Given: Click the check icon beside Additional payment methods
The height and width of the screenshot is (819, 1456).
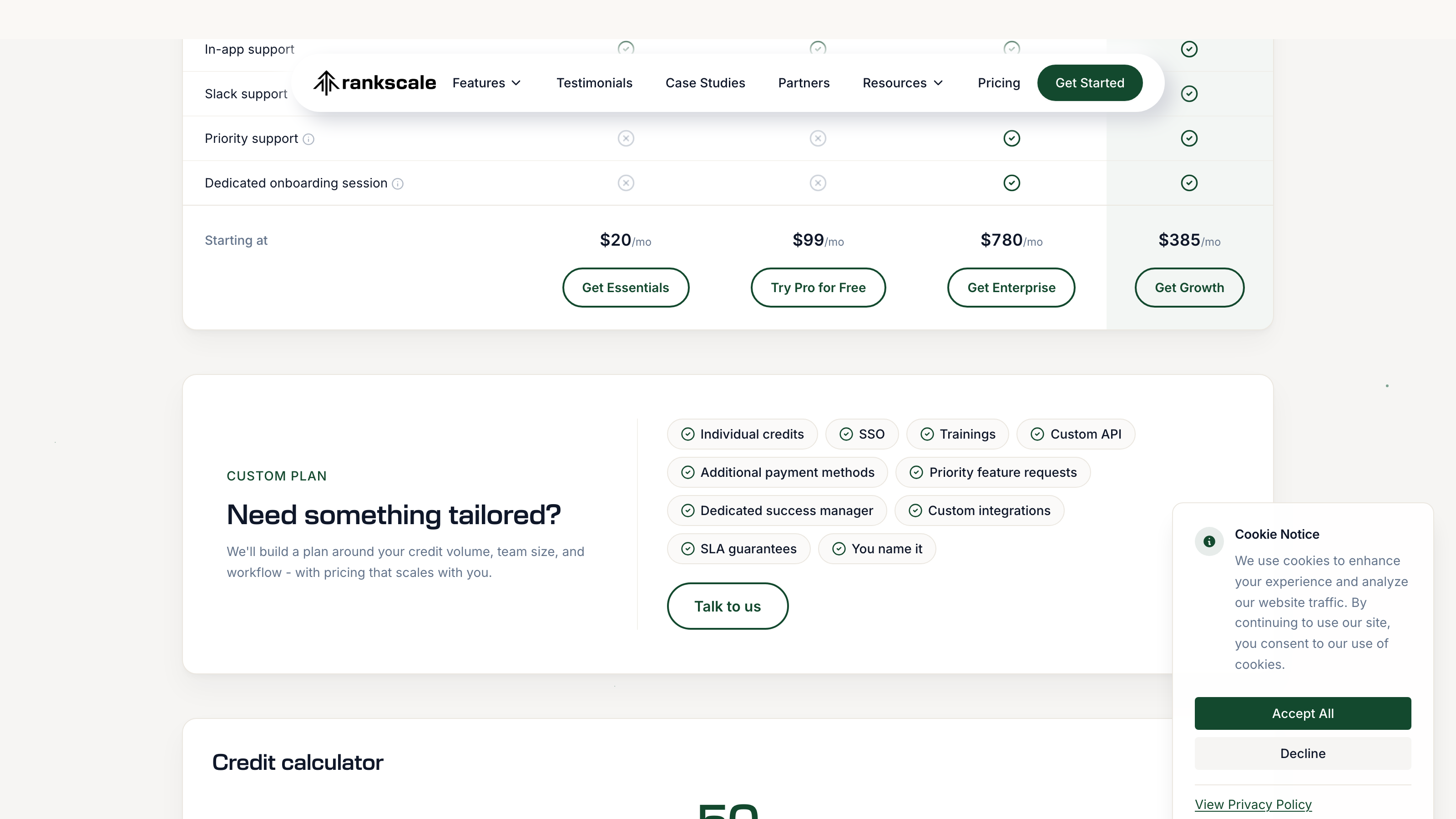Looking at the screenshot, I should tap(688, 473).
